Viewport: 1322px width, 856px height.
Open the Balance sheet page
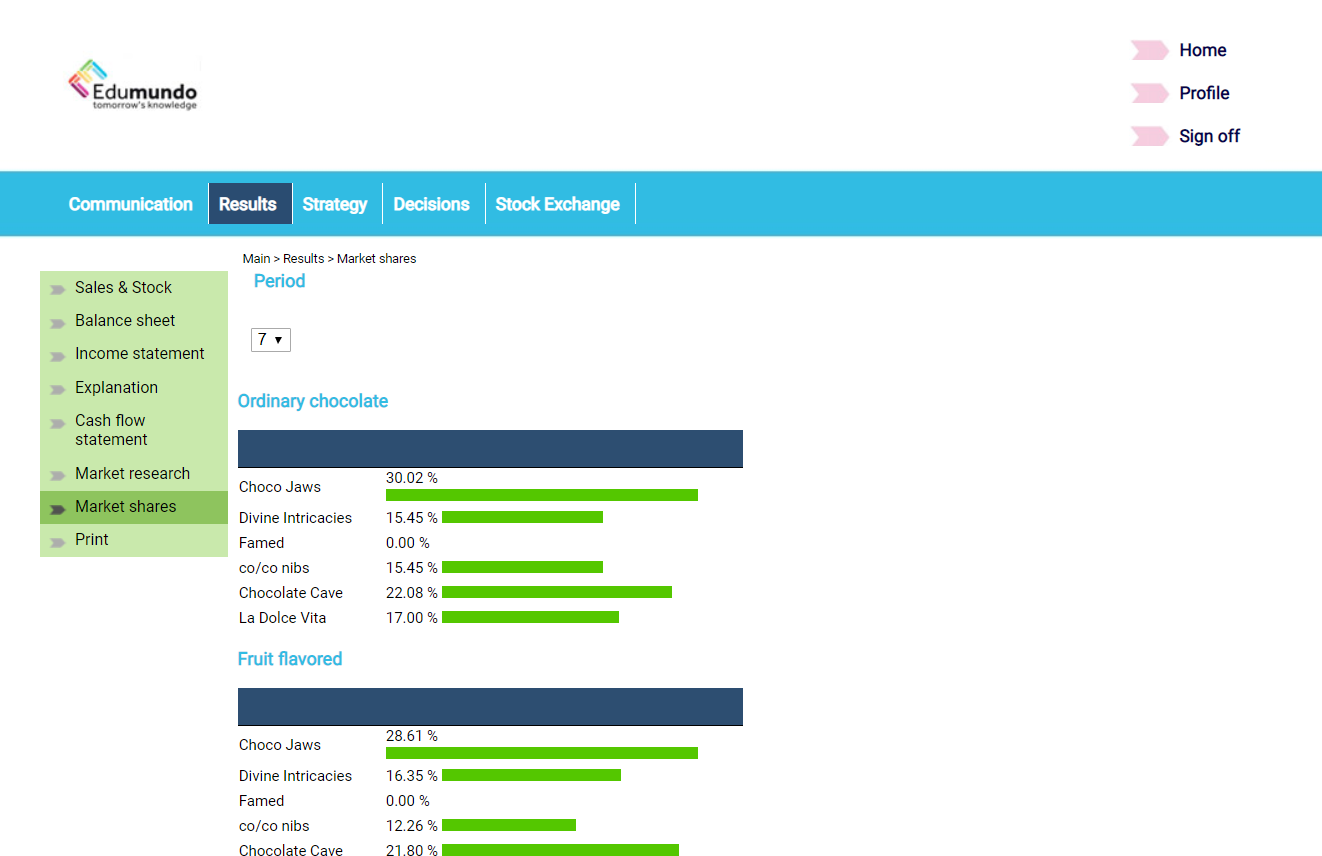pyautogui.click(x=125, y=320)
